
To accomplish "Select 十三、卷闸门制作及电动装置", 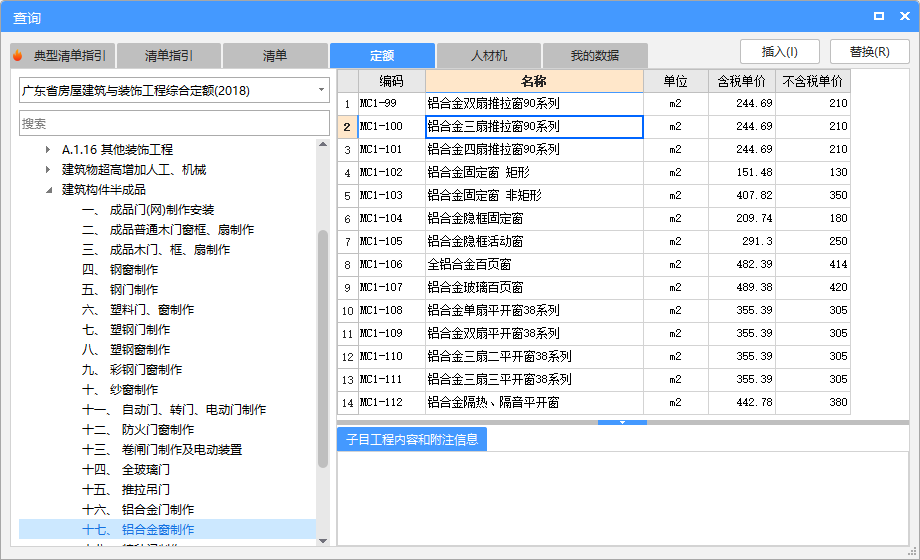I will pos(162,449).
